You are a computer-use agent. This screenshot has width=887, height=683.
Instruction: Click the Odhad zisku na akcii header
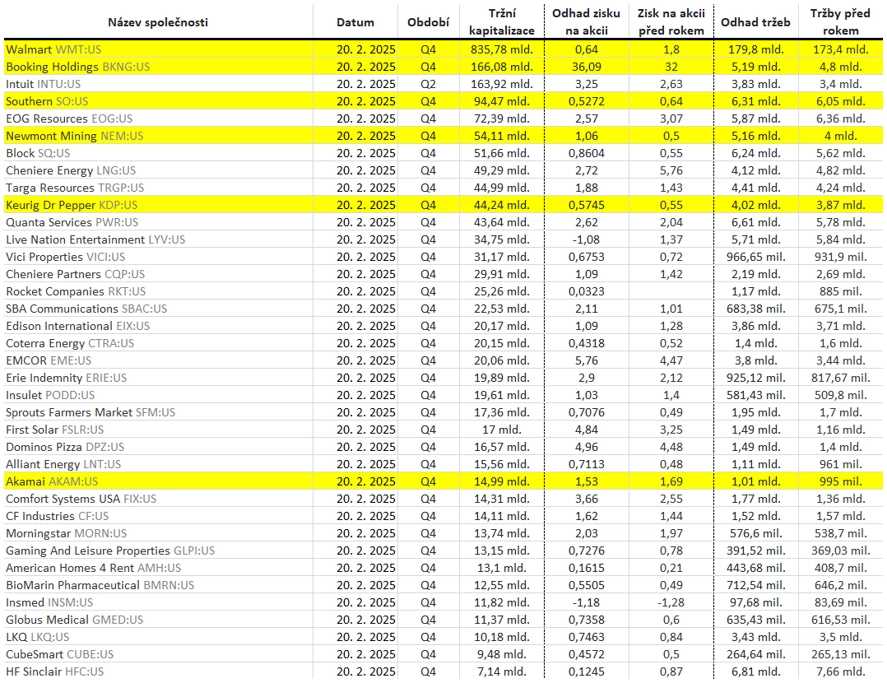[x=586, y=22]
